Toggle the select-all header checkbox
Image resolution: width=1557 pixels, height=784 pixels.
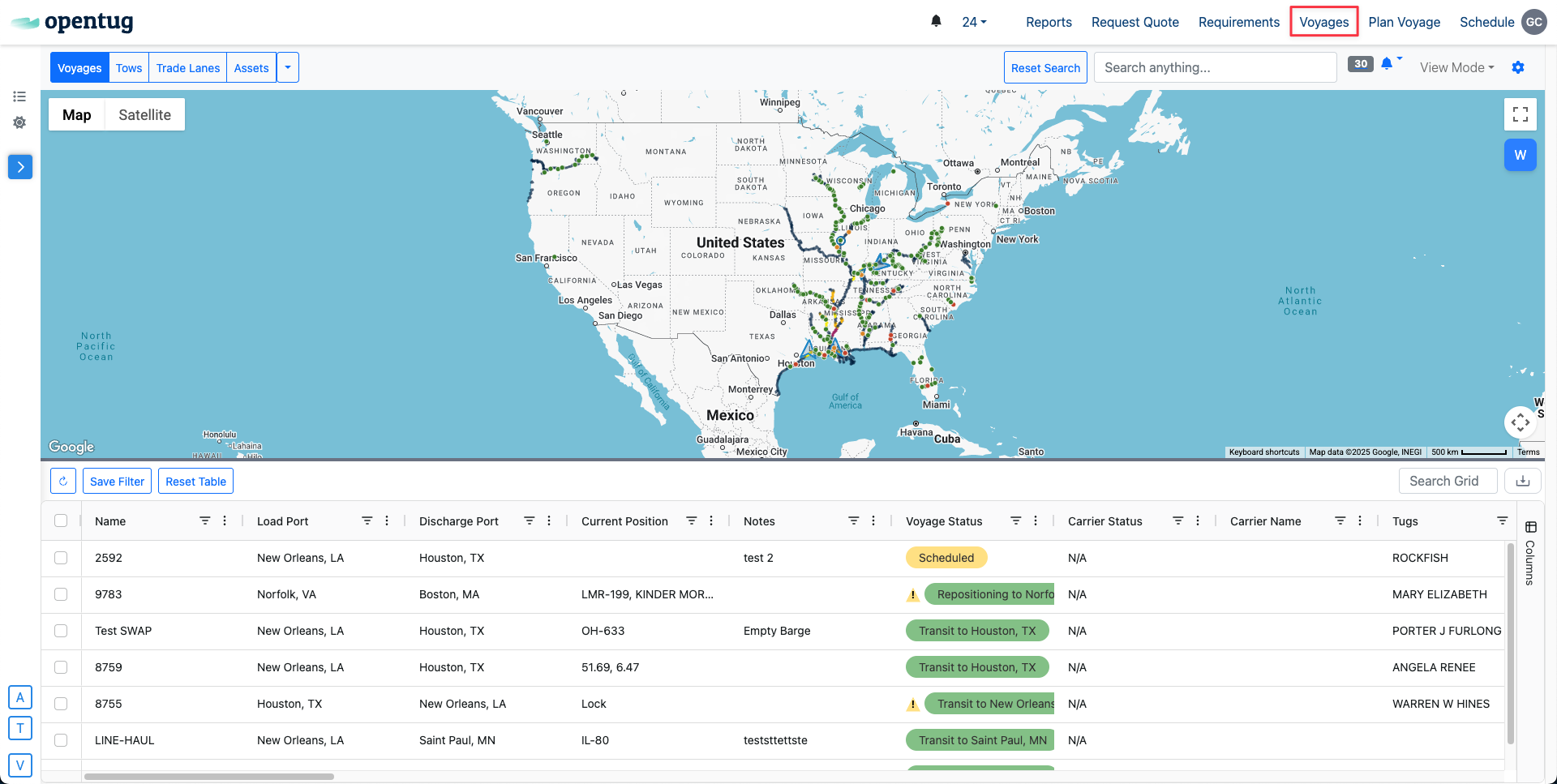tap(61, 521)
